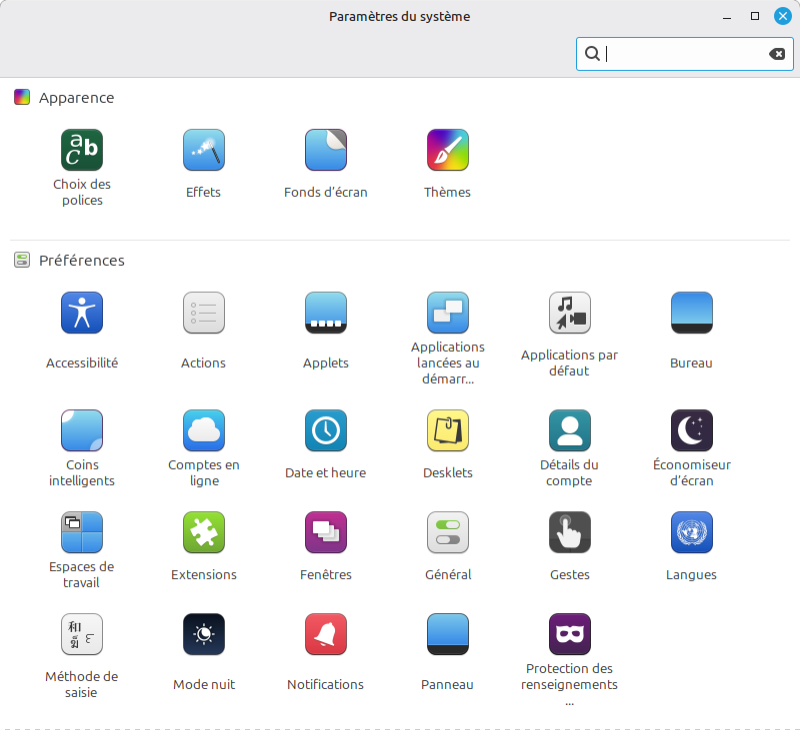Viewport: 800px width, 731px height.
Task: Open the Gestes settings
Action: coord(569,532)
